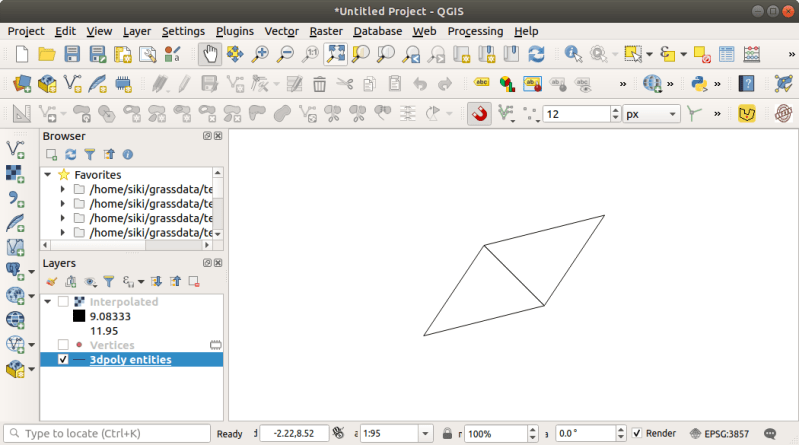Select the Identify Features tool
The image size is (799, 445).
(573, 54)
